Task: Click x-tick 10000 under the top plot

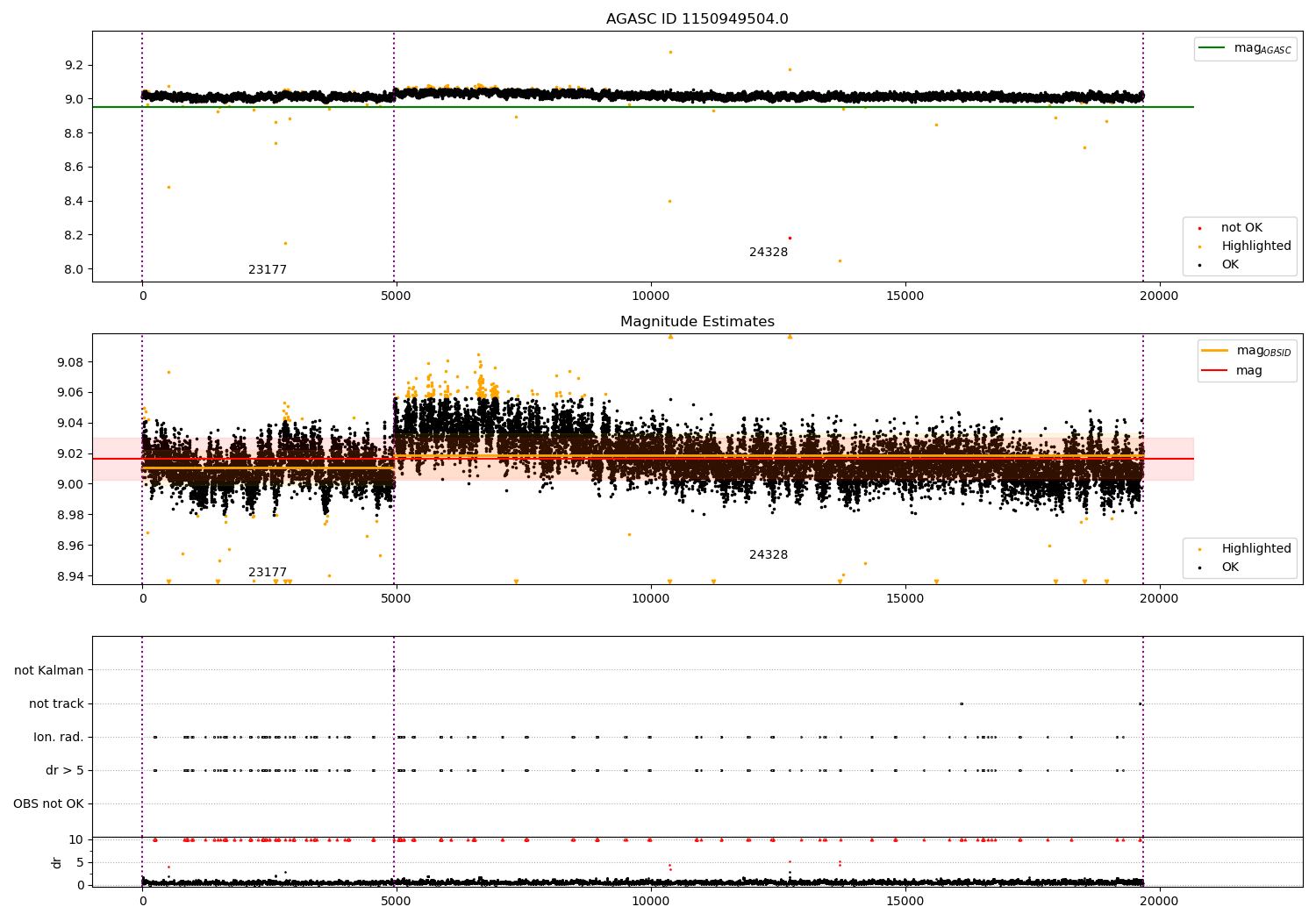Action: pos(651,296)
